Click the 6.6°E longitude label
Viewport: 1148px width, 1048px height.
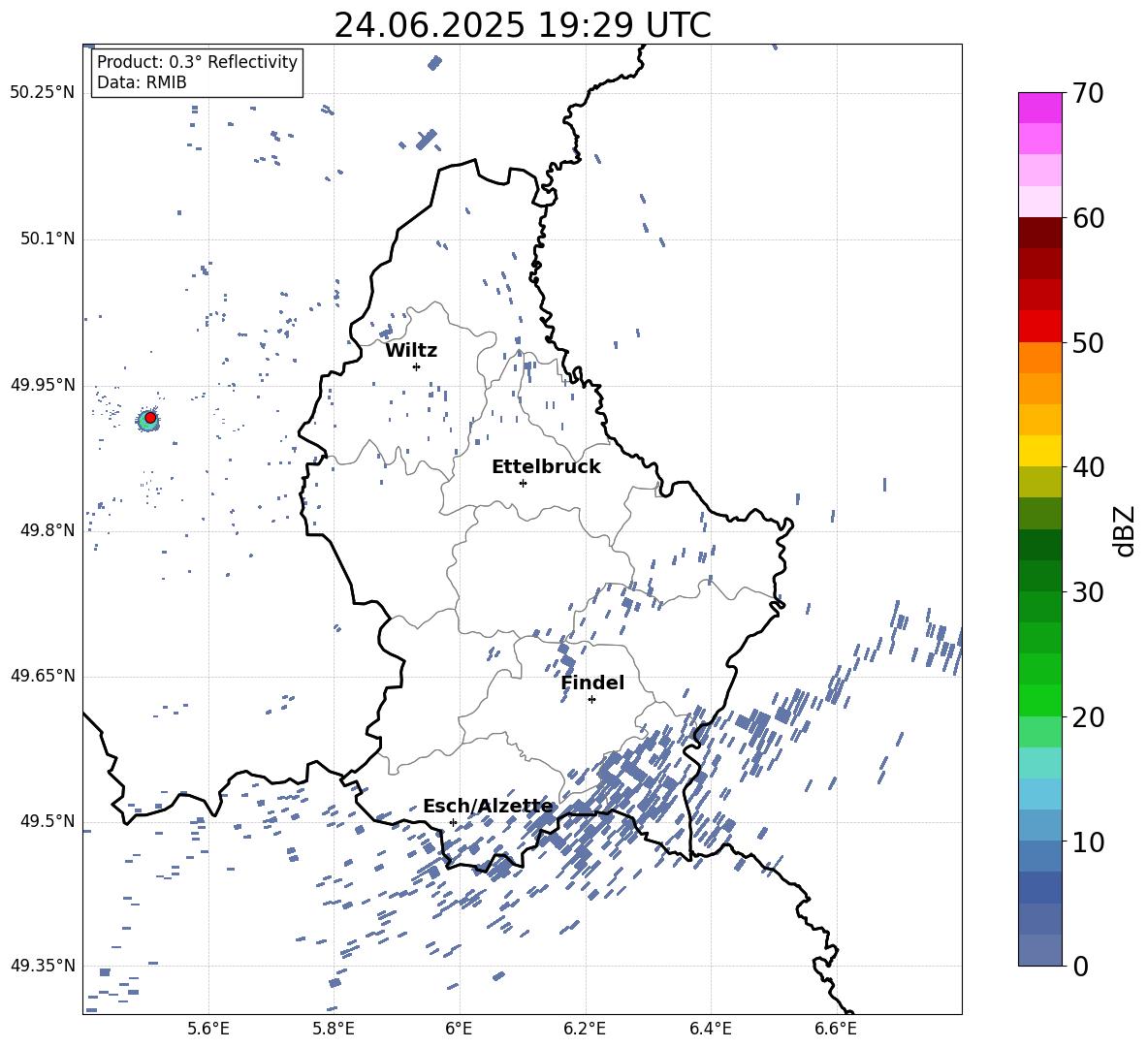tap(836, 1029)
